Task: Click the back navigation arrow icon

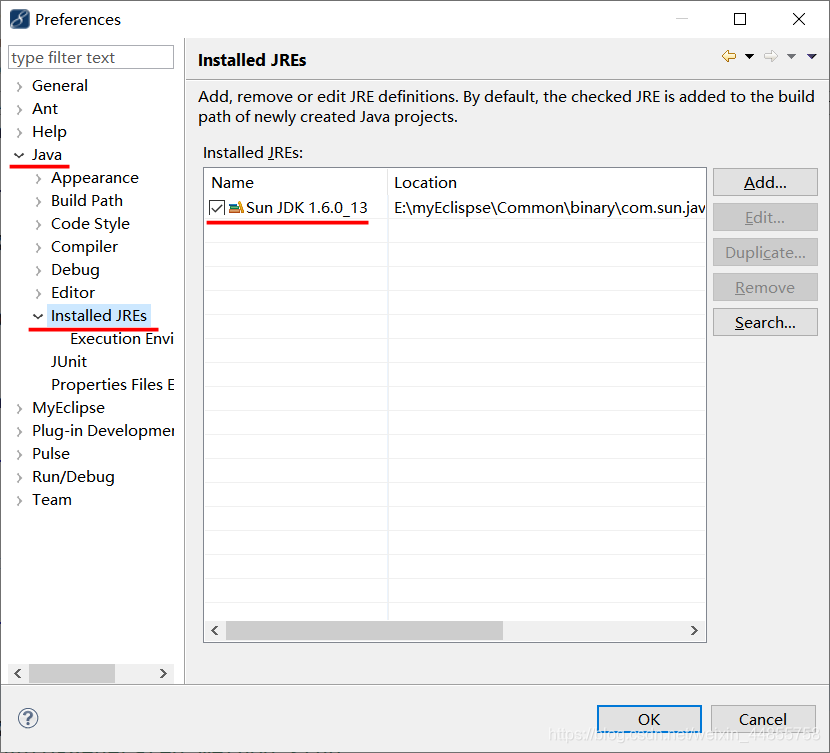Action: [x=729, y=56]
